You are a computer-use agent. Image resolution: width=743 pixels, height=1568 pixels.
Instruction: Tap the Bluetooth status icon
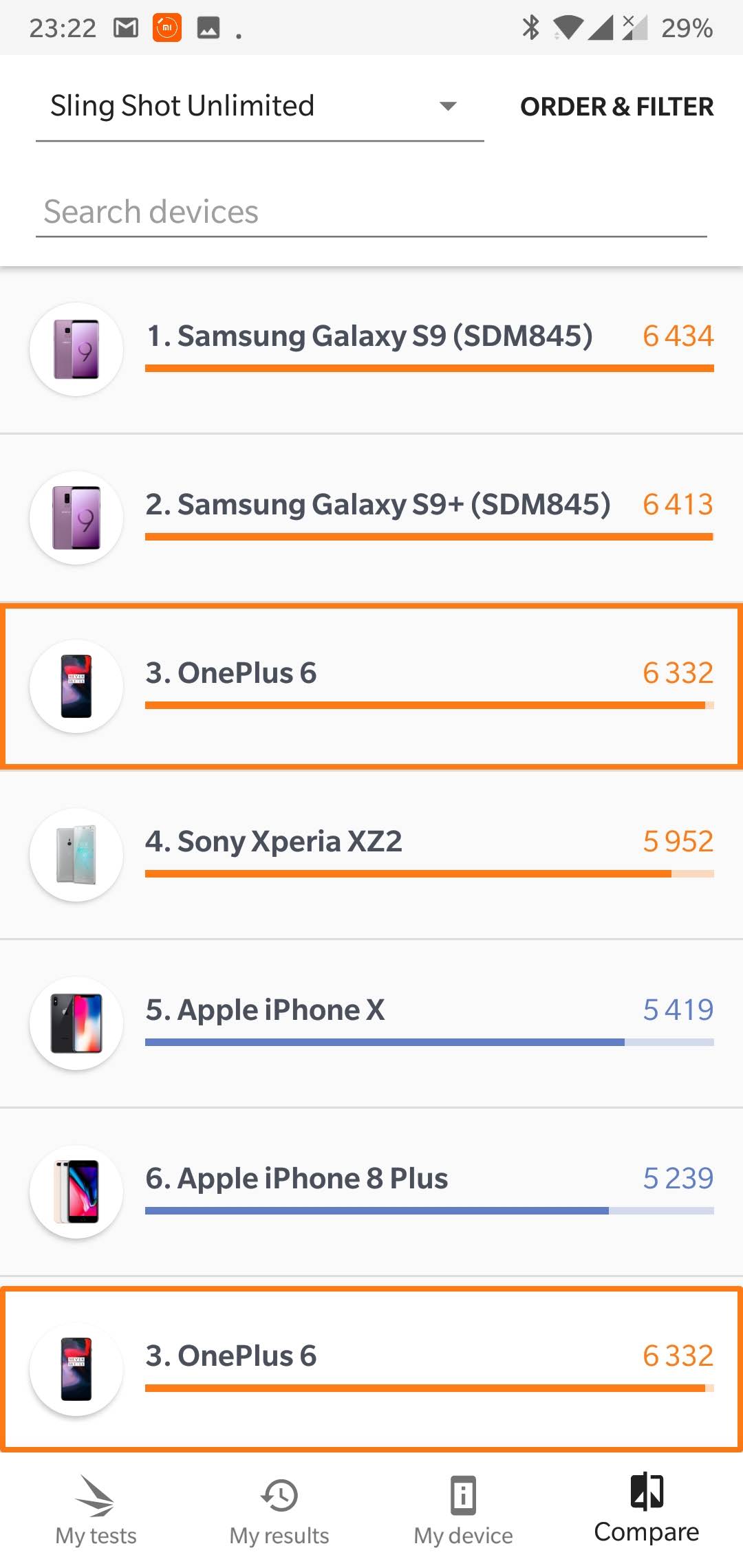530,28
